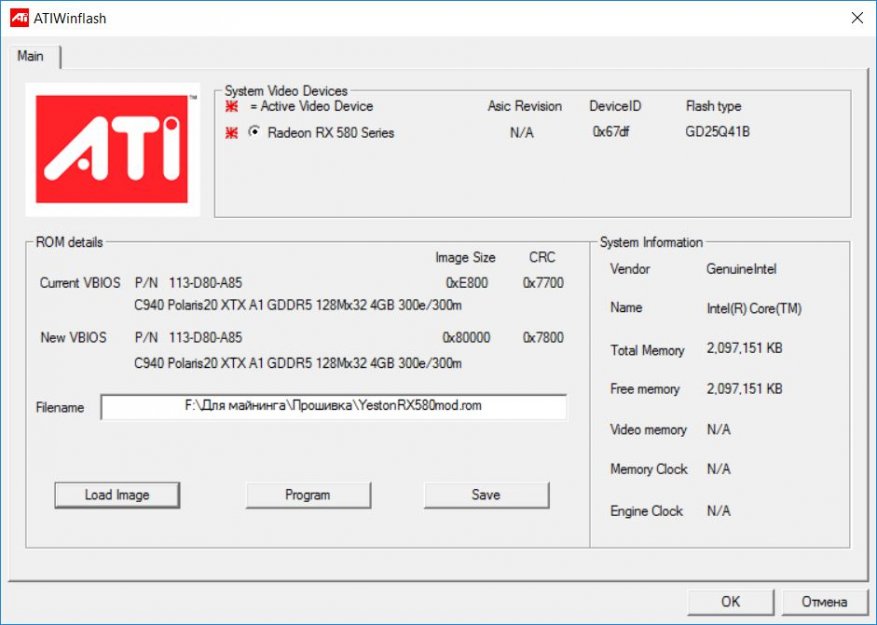
Task: Cancel using the Отмена button
Action: 824,602
